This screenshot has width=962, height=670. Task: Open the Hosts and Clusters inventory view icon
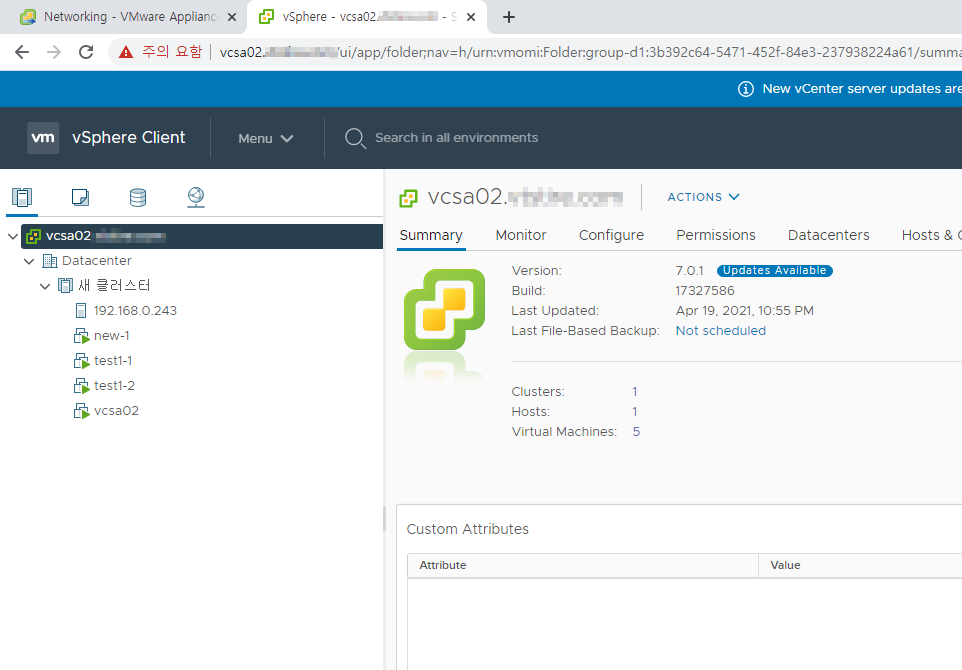[x=22, y=197]
